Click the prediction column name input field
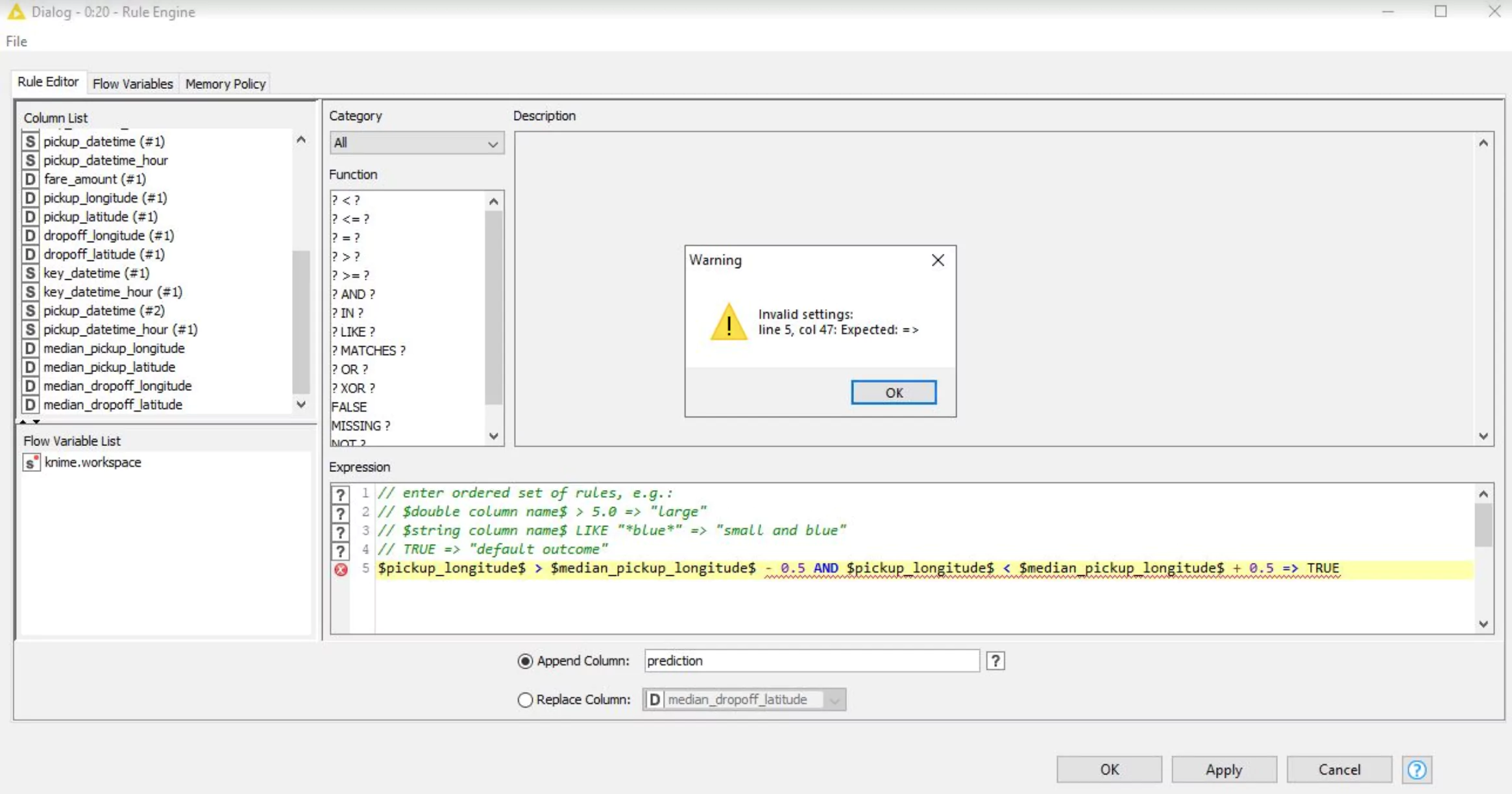The width and height of the screenshot is (1512, 794). [811, 661]
